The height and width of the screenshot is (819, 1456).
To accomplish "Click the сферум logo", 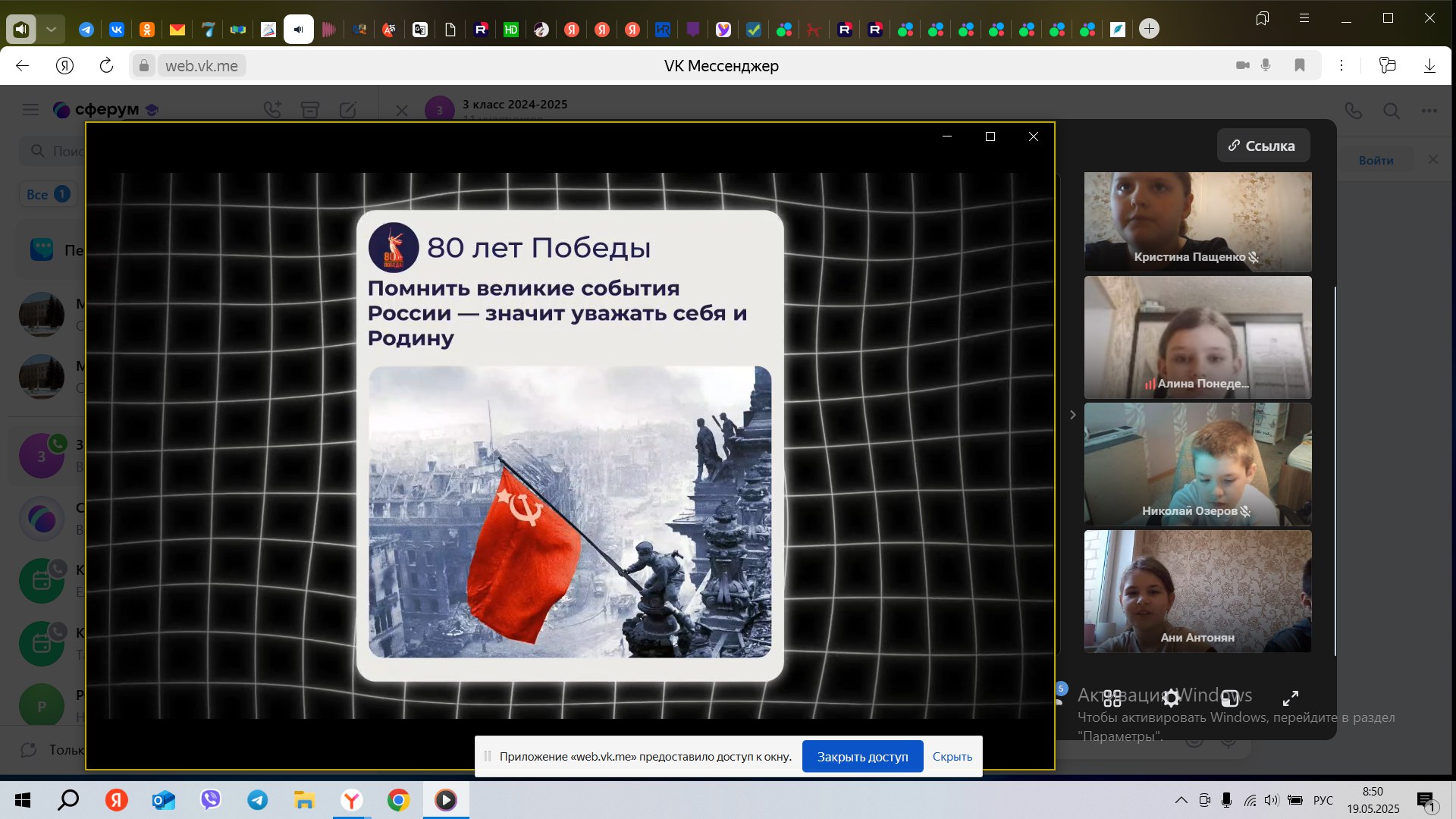I will 106,109.
